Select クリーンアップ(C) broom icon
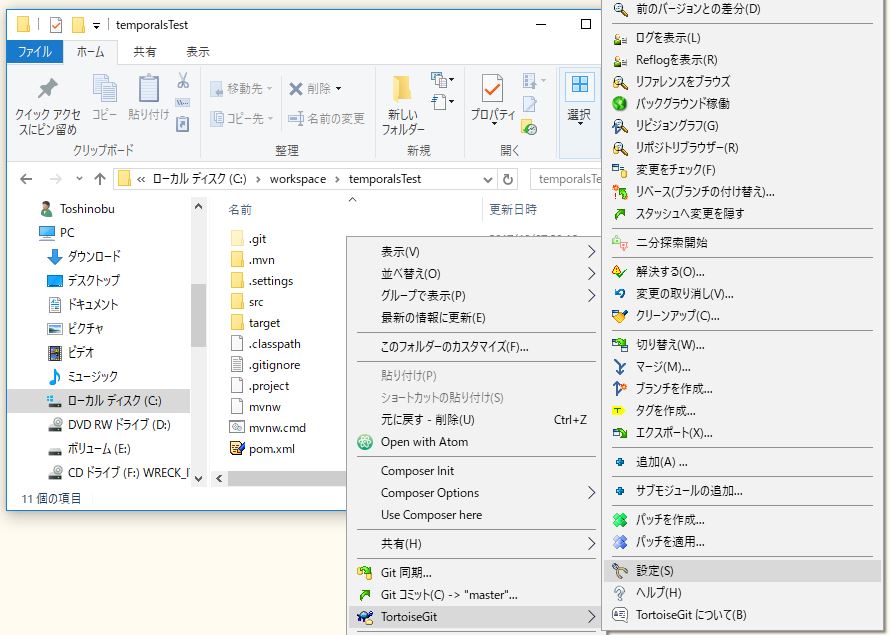This screenshot has width=890, height=635. [x=620, y=316]
